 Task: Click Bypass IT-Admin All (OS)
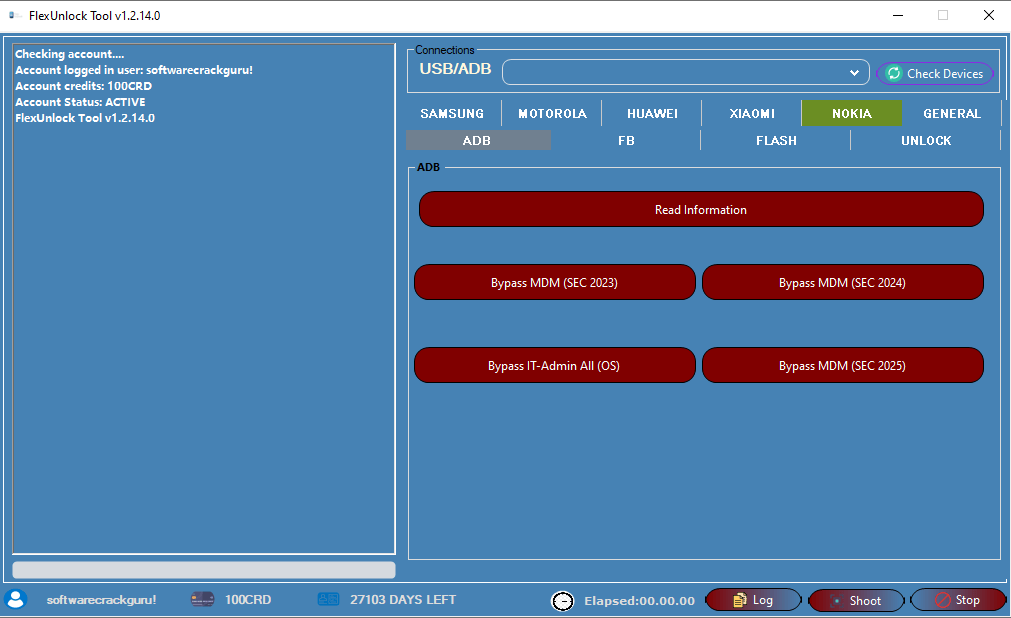554,365
